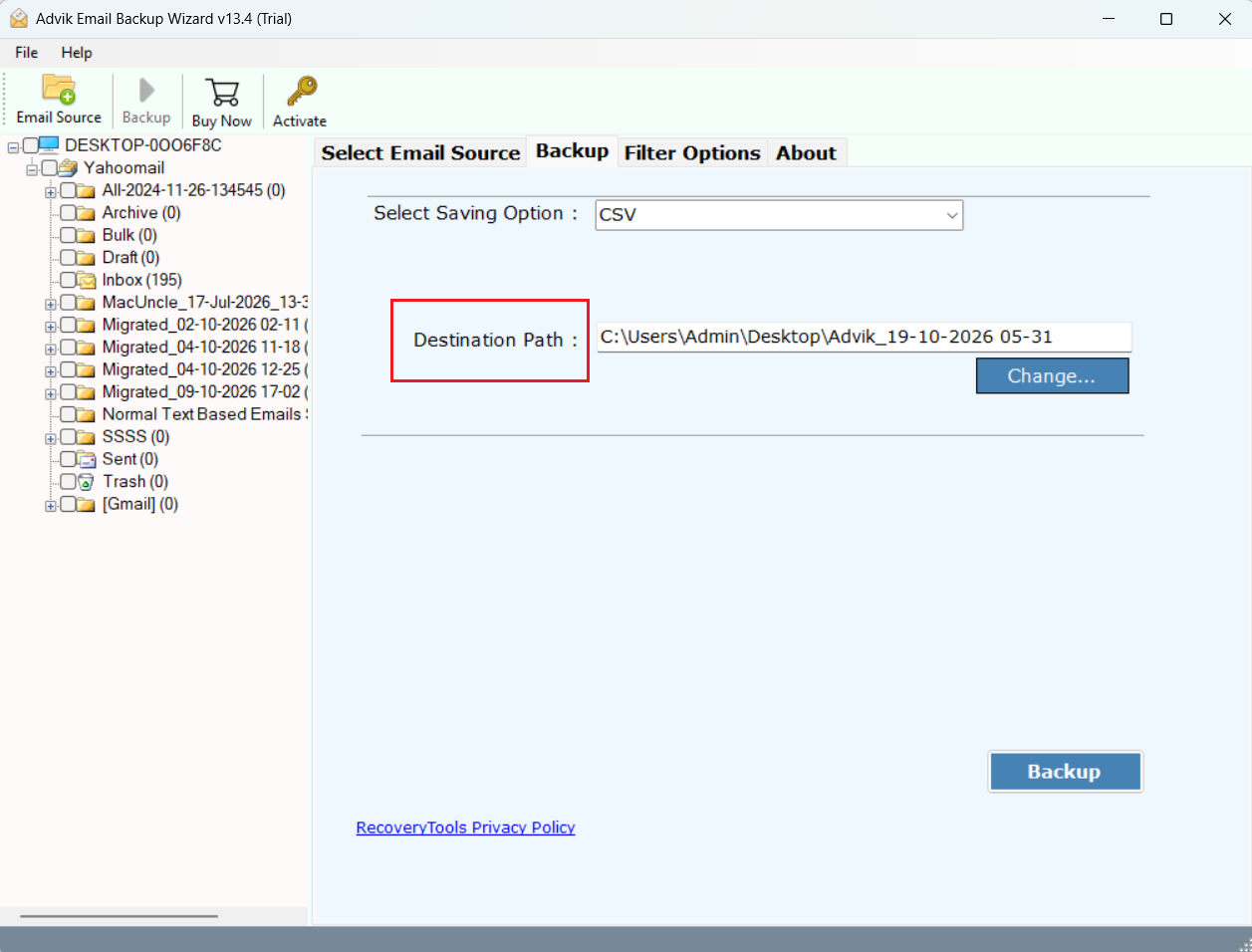Open the Help menu

tap(77, 53)
